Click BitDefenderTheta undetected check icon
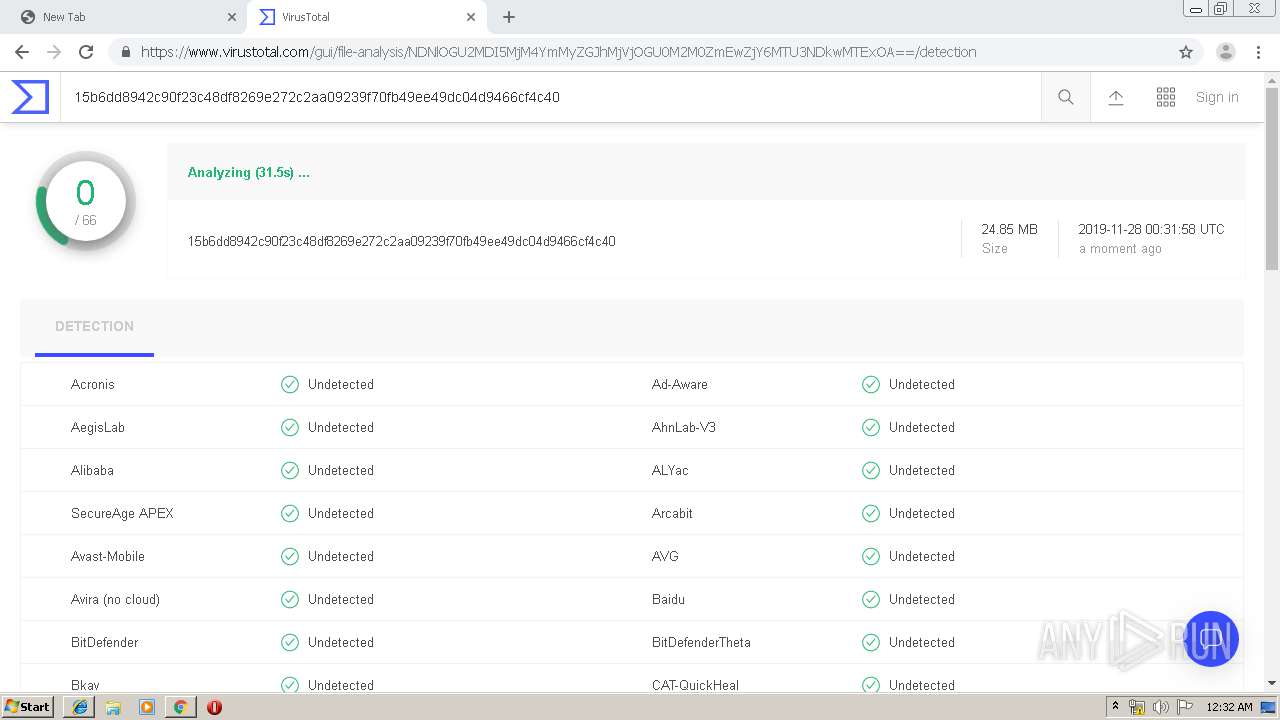The width and height of the screenshot is (1280, 720). coord(871,642)
